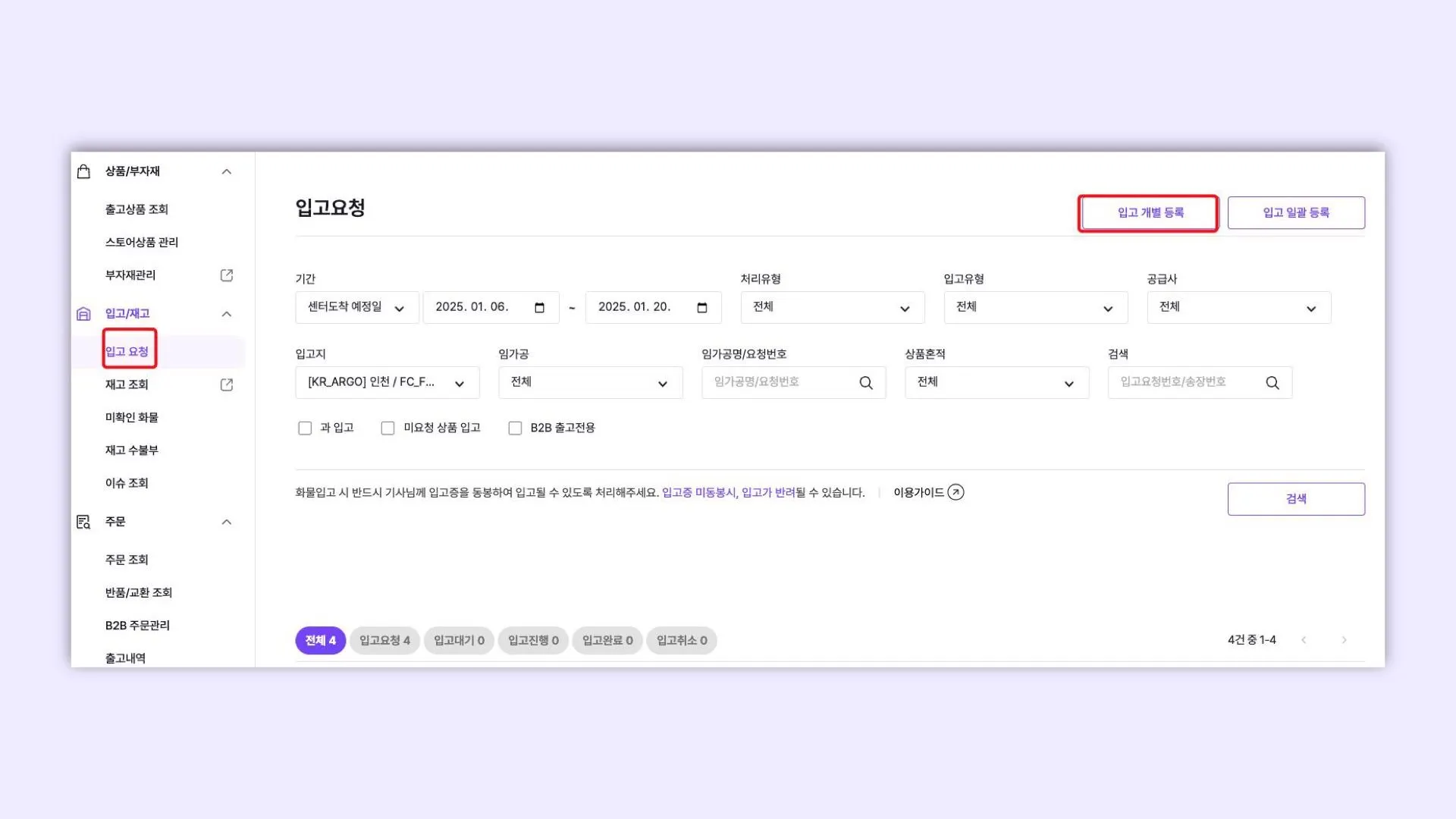
Task: Click the 임가공명/요청번호 search magnifier icon
Action: point(865,383)
